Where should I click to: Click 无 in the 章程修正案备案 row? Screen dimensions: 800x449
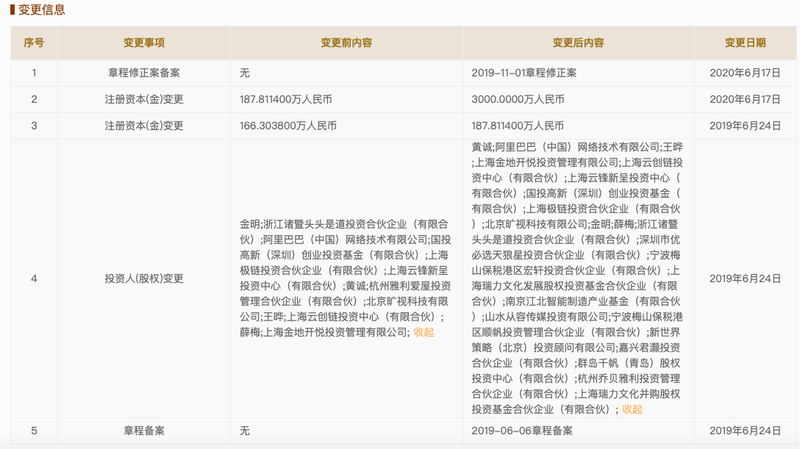245,73
